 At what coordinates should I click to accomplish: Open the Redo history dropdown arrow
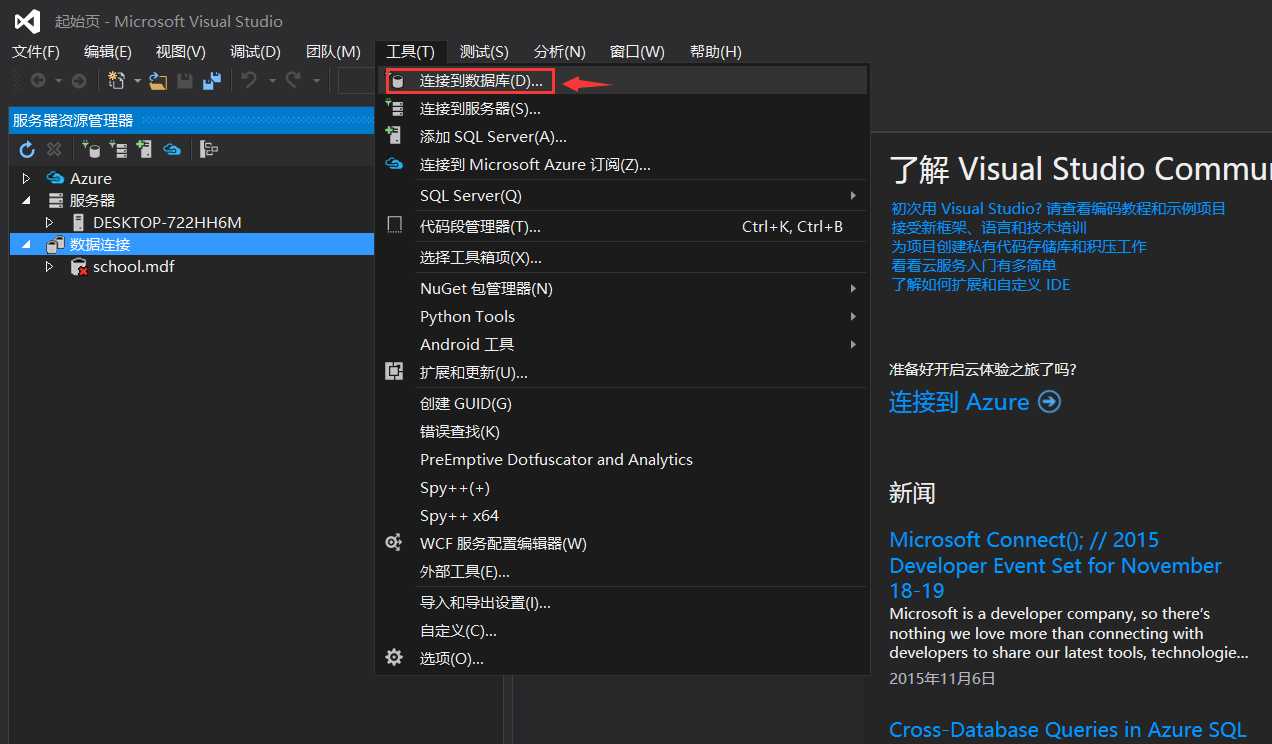[316, 81]
